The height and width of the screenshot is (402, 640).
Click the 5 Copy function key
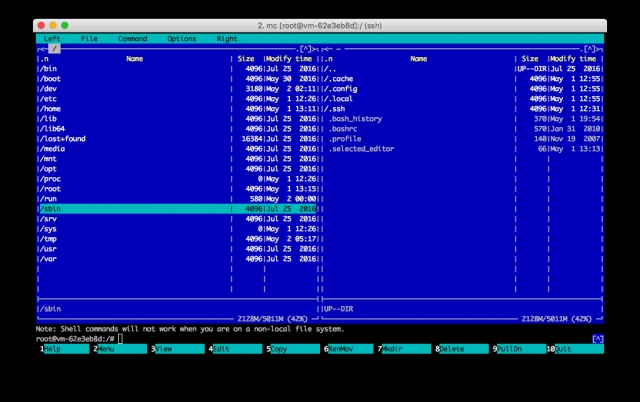(293, 349)
